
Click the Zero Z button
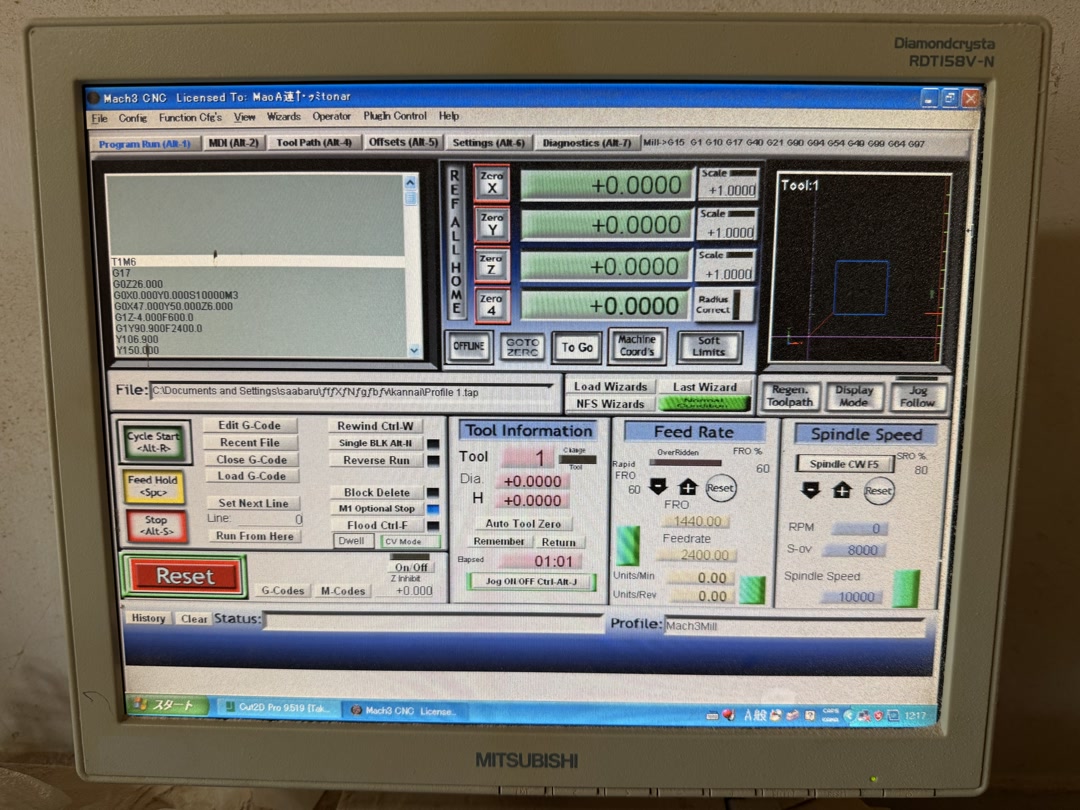click(x=491, y=264)
